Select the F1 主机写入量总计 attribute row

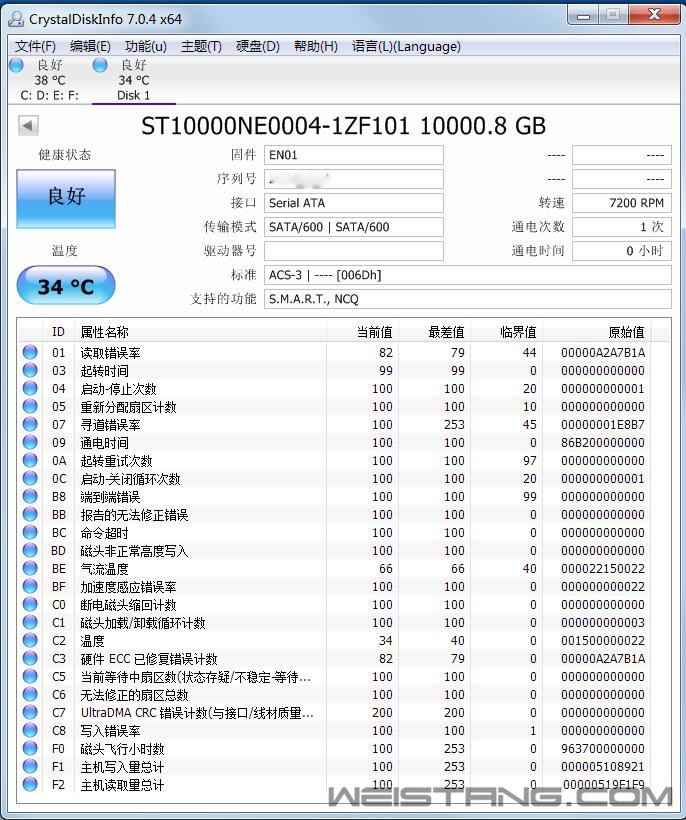point(344,767)
